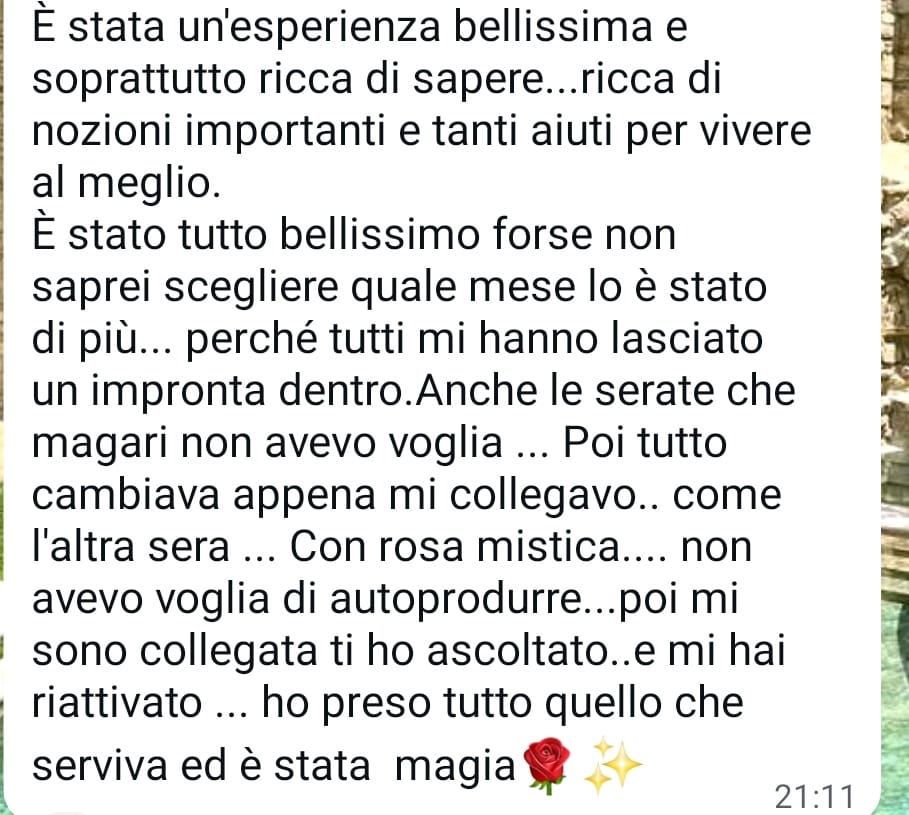Click the word "serviva" in the last line
909x815 pixels.
point(100,766)
